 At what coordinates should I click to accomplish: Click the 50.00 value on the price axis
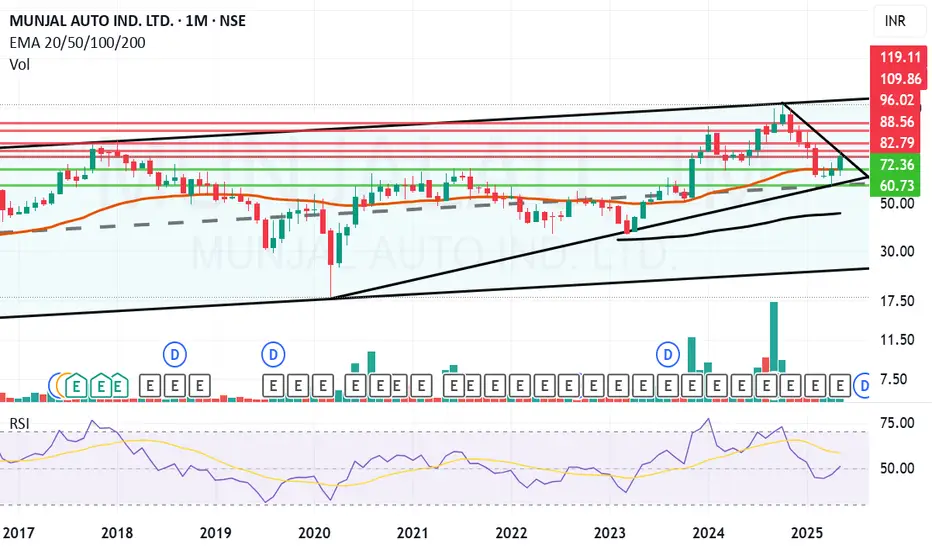click(897, 203)
